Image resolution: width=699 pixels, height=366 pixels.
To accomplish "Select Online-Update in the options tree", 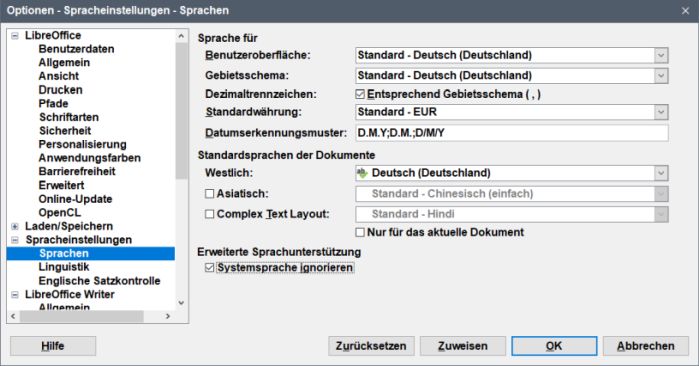I will 75,199.
